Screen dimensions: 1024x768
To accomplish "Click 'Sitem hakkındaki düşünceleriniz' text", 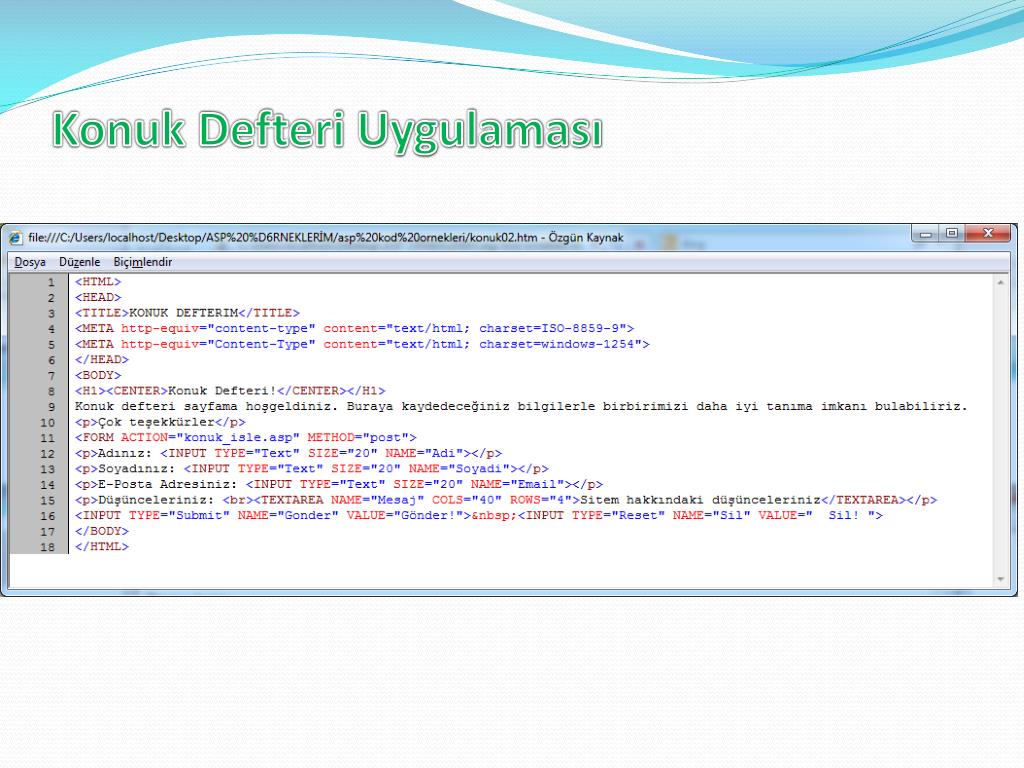I will (700, 500).
